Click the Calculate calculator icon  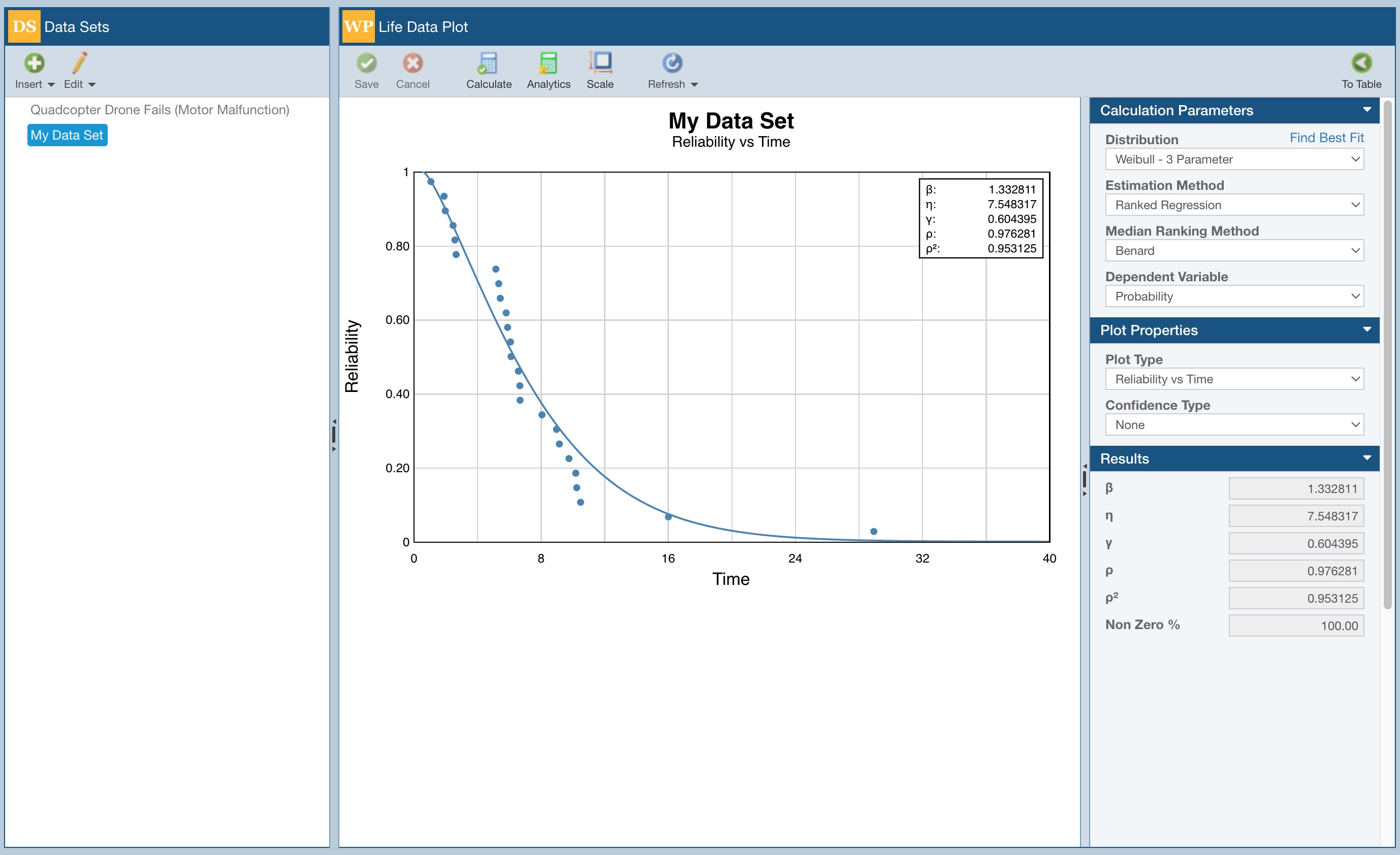488,63
